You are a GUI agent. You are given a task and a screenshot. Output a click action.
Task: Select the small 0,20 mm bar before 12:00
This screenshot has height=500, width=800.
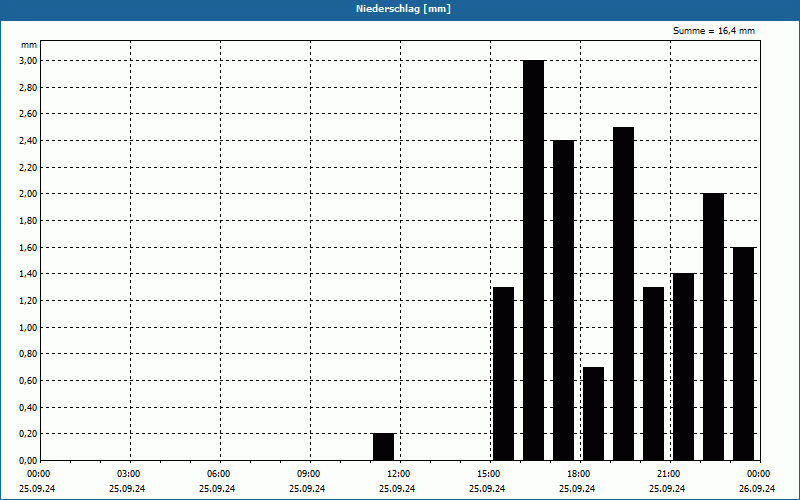[x=384, y=447]
